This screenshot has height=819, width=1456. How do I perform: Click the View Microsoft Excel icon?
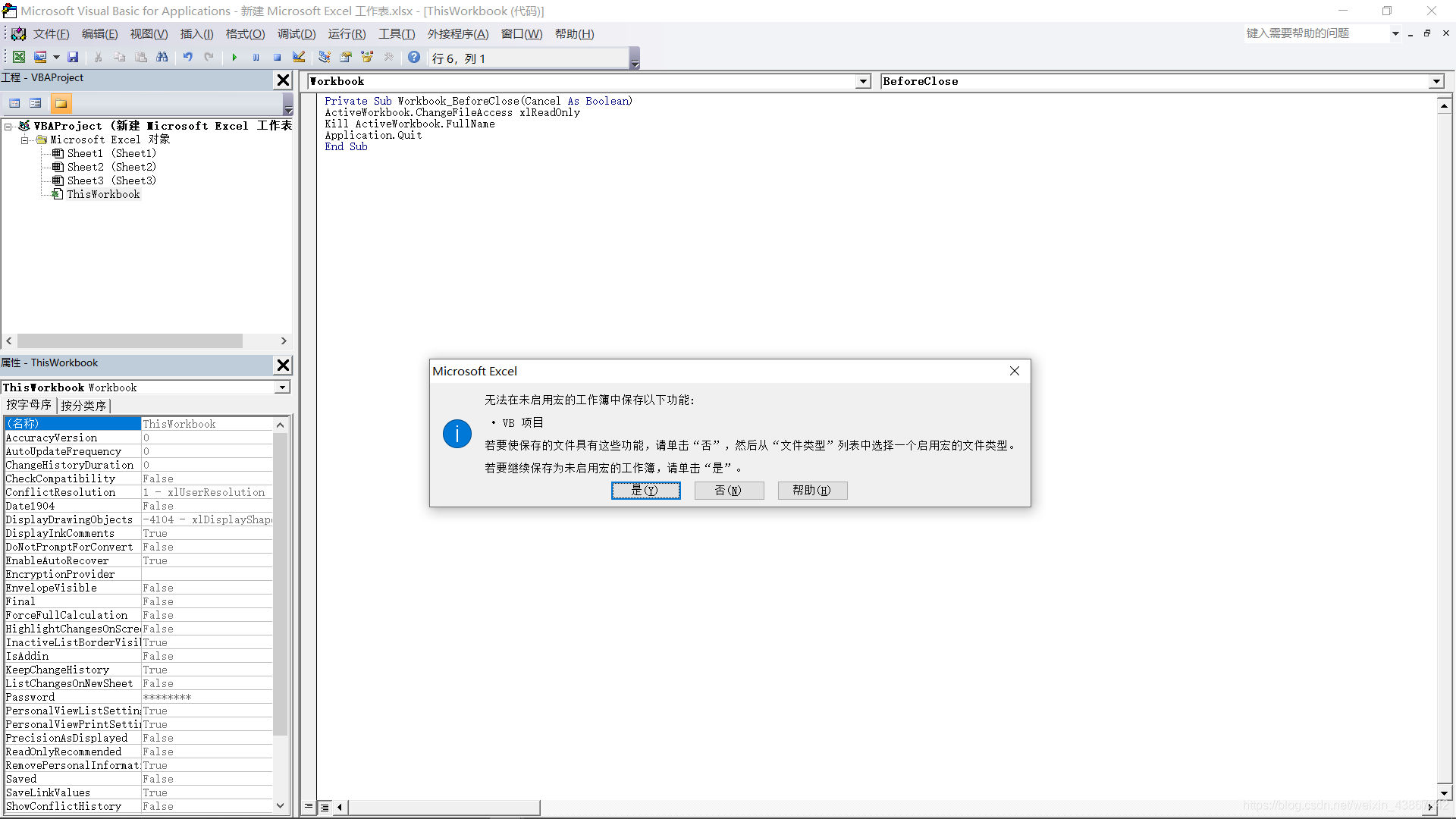pos(19,57)
